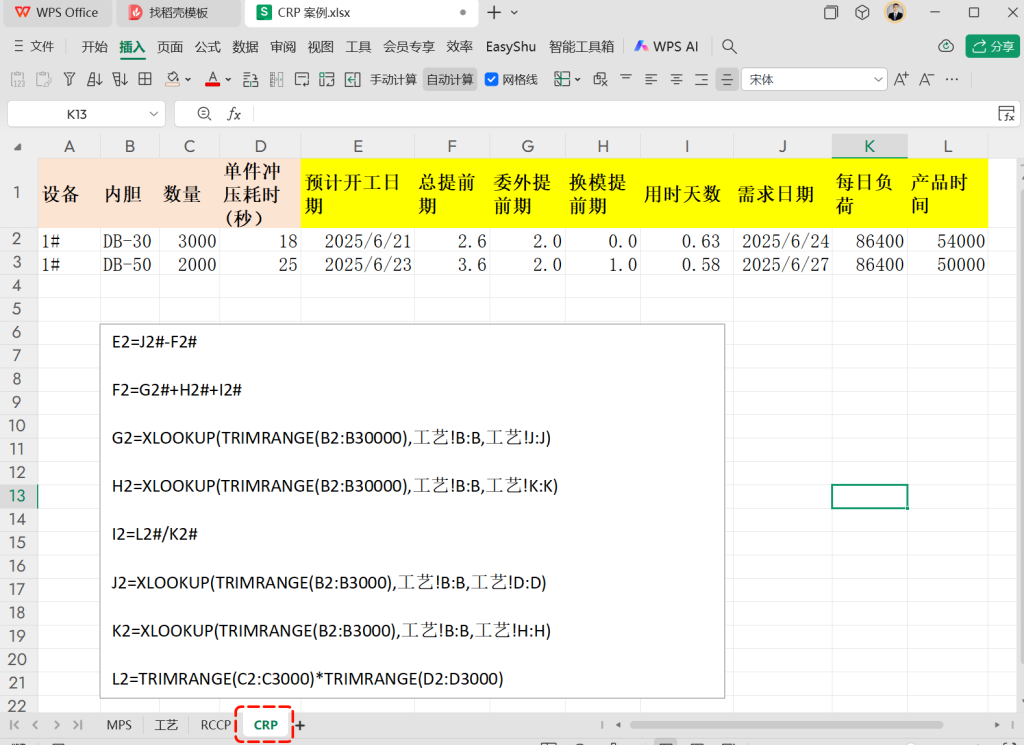Open the 会员专享 ribbon tab
1024x745 pixels.
[409, 46]
